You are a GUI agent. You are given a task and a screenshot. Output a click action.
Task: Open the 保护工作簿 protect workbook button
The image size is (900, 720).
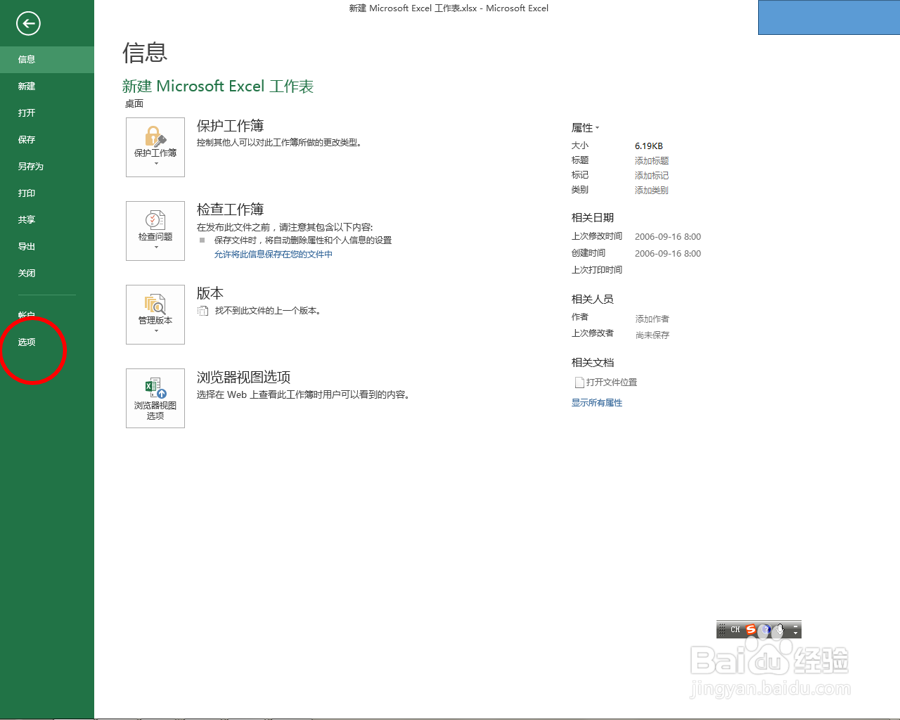click(x=155, y=147)
